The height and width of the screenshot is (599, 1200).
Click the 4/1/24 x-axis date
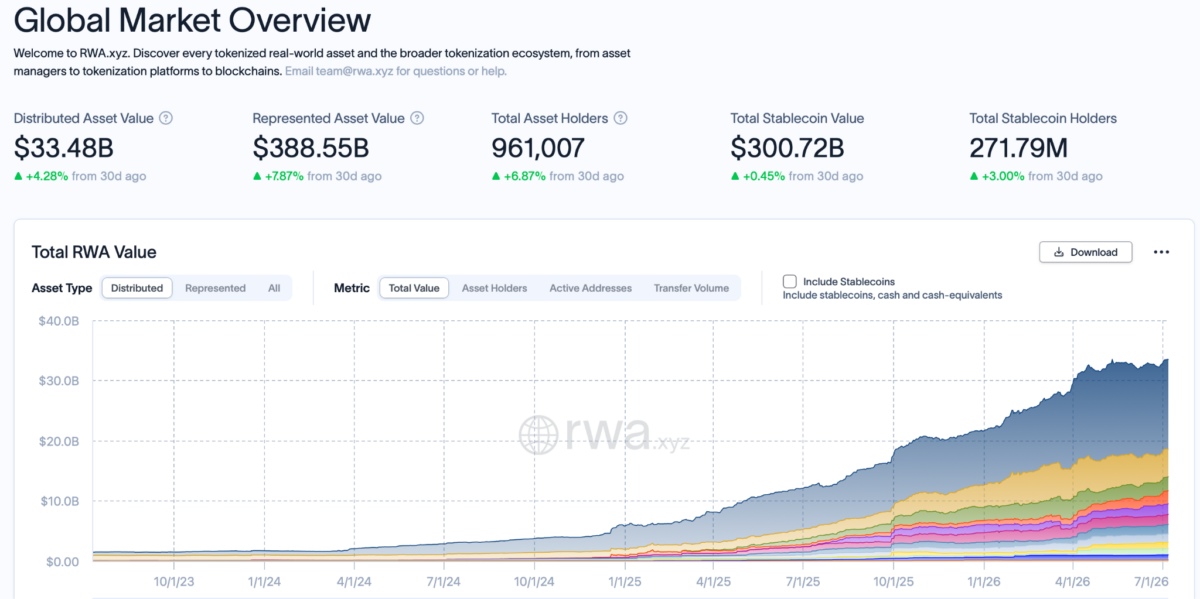click(354, 580)
